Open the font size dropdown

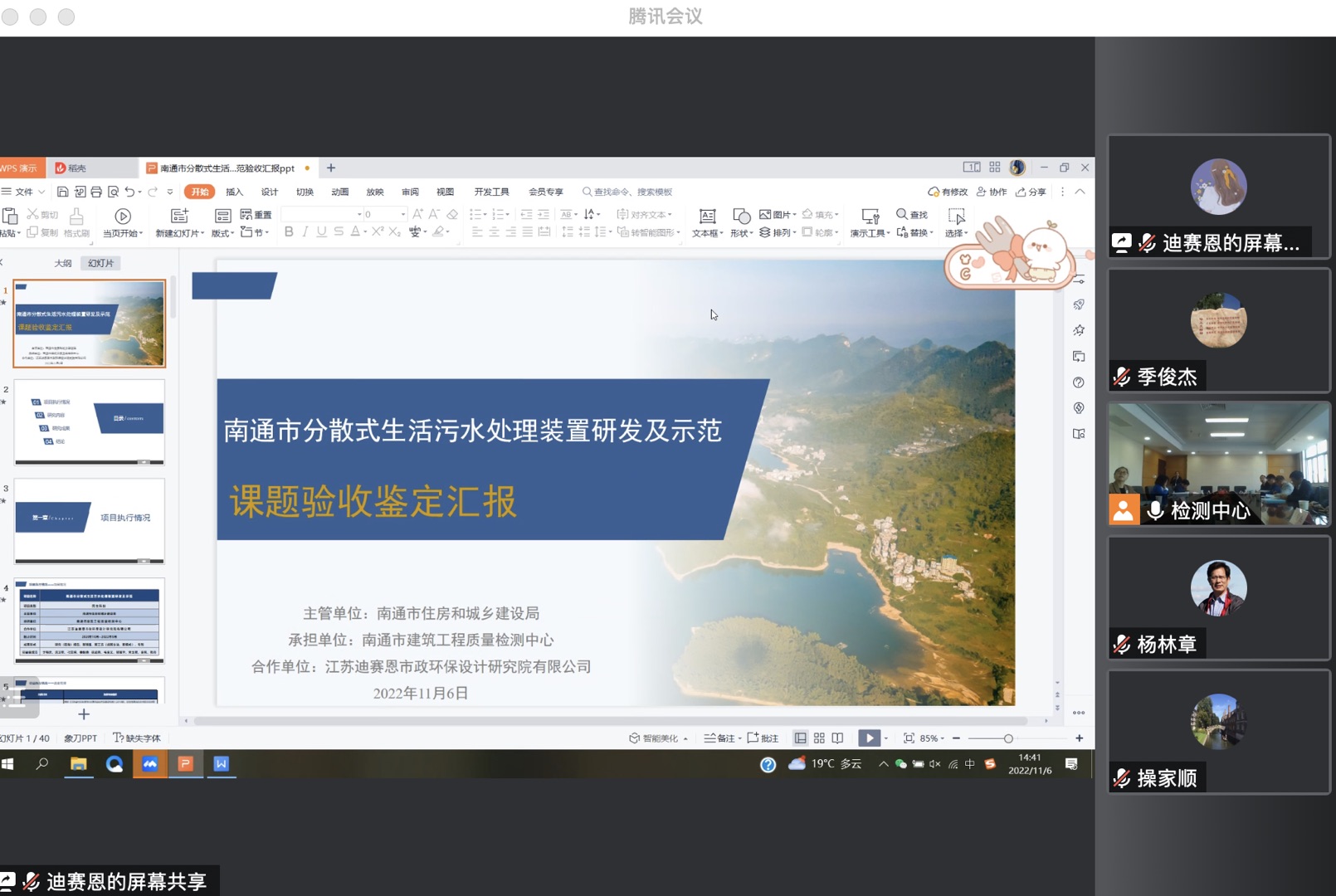[x=403, y=215]
